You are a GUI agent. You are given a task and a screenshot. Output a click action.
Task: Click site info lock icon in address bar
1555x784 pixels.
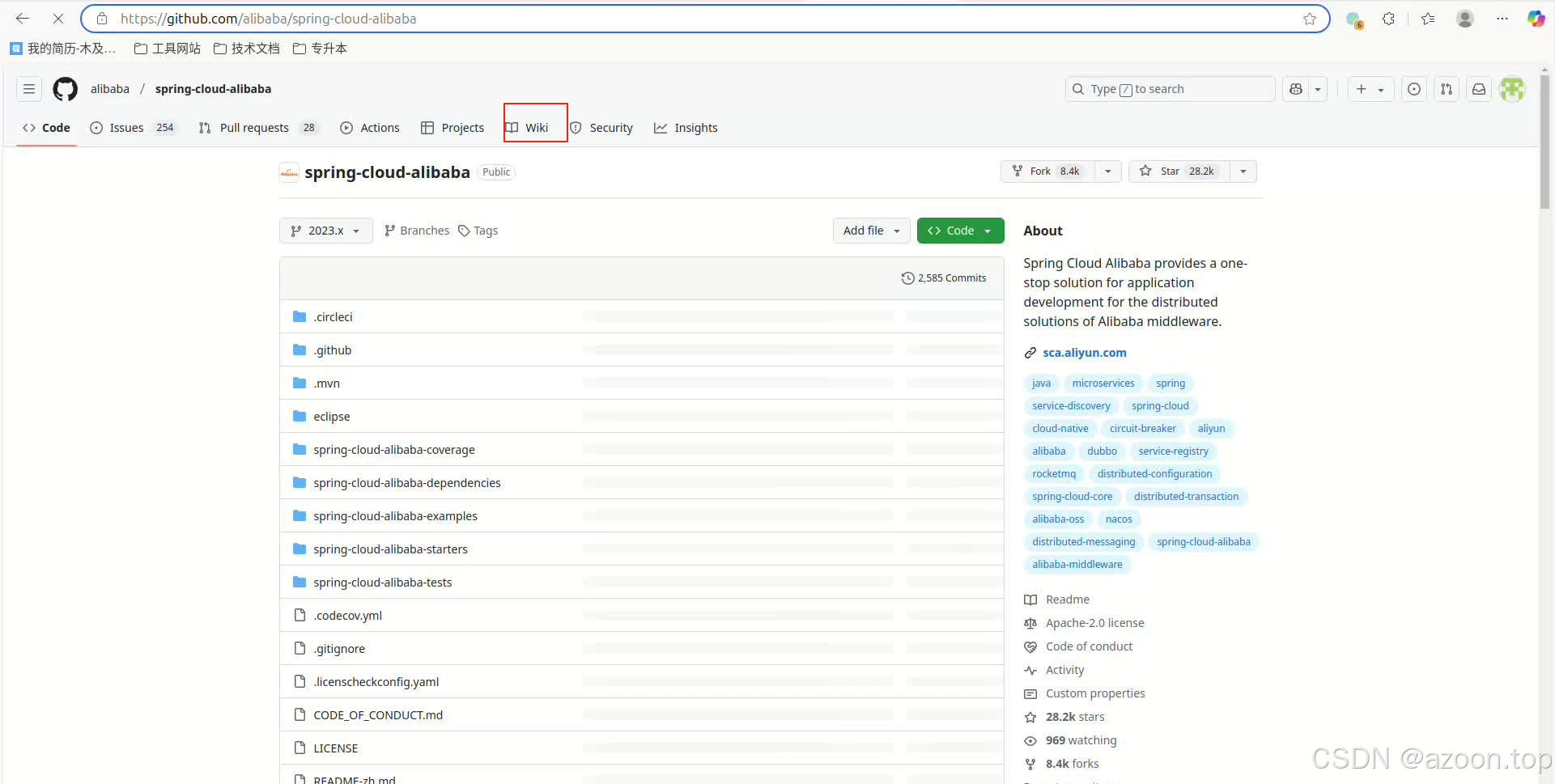[x=102, y=19]
